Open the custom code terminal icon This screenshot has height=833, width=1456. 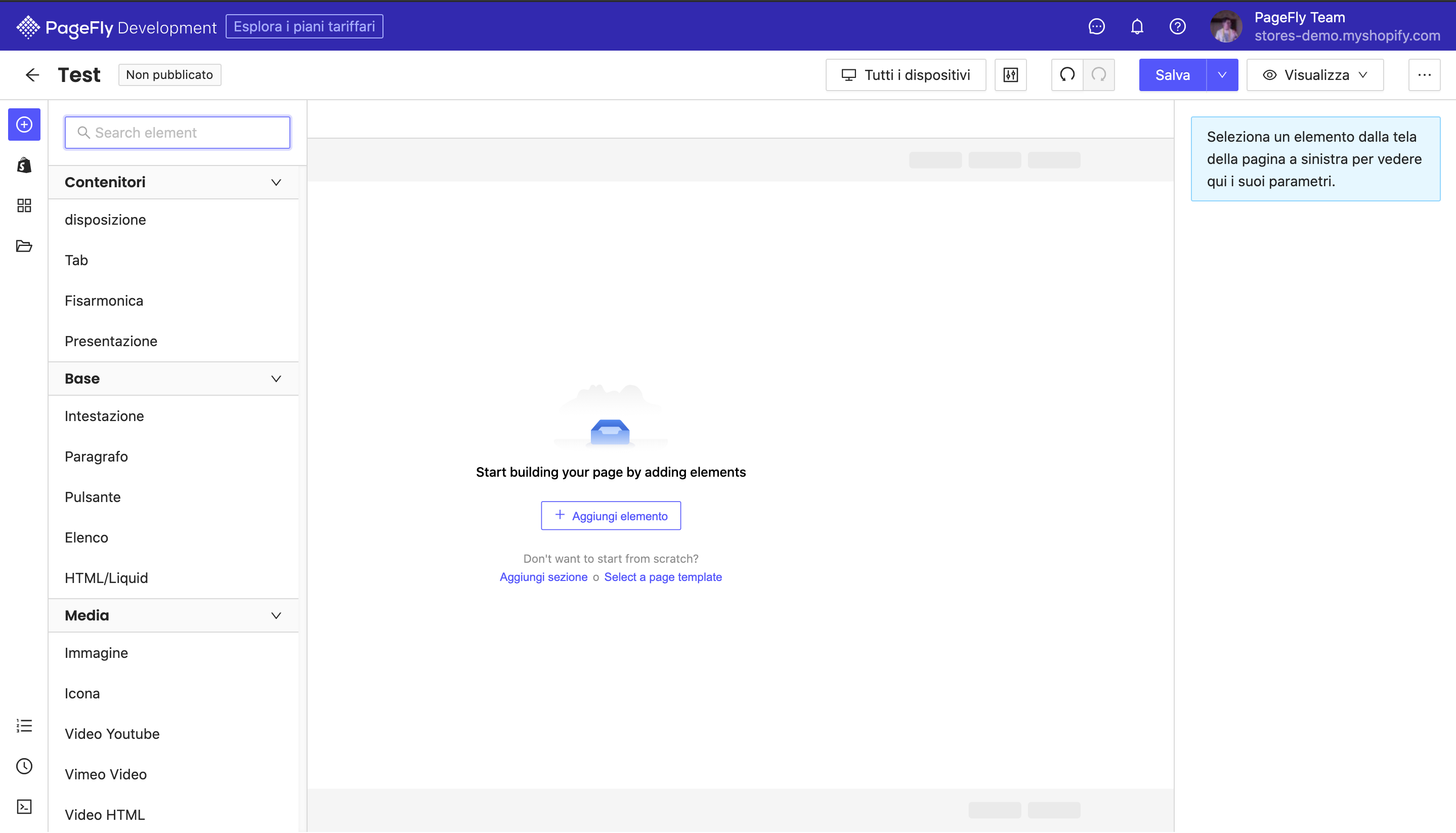pos(24,807)
